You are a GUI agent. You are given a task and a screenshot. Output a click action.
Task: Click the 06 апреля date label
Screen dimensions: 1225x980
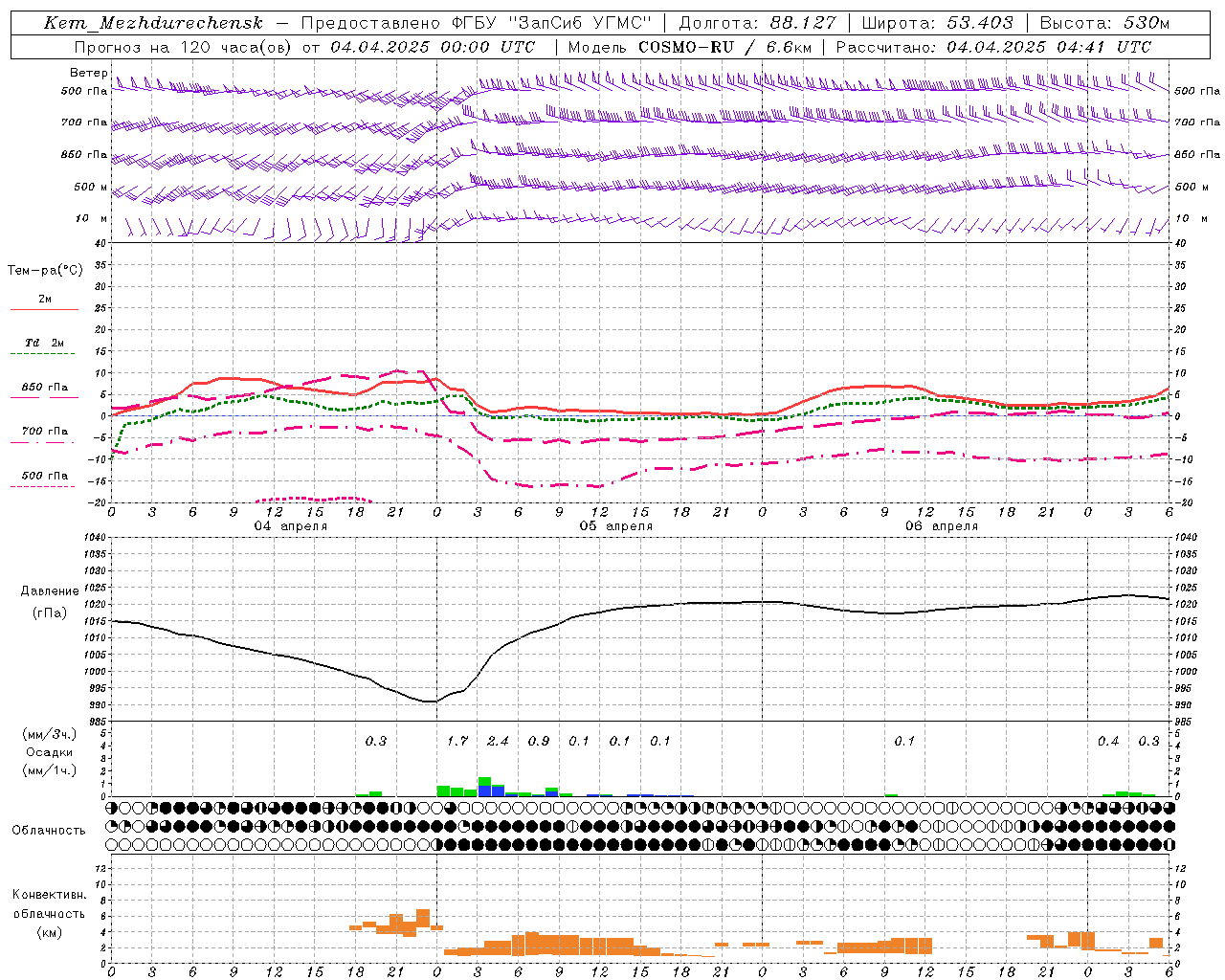coord(942,525)
